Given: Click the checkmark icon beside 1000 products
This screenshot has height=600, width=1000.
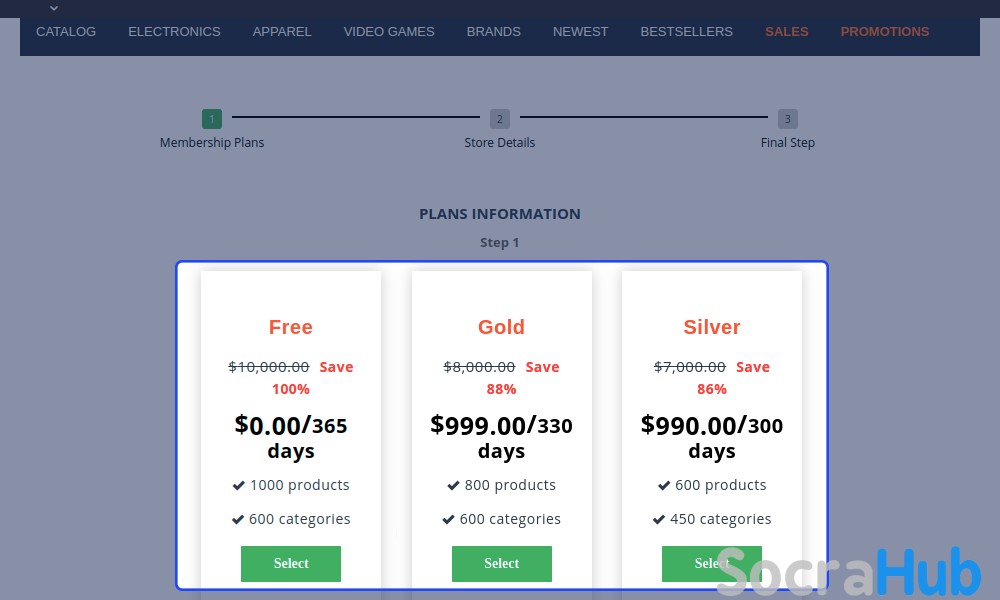Looking at the screenshot, I should [x=239, y=486].
